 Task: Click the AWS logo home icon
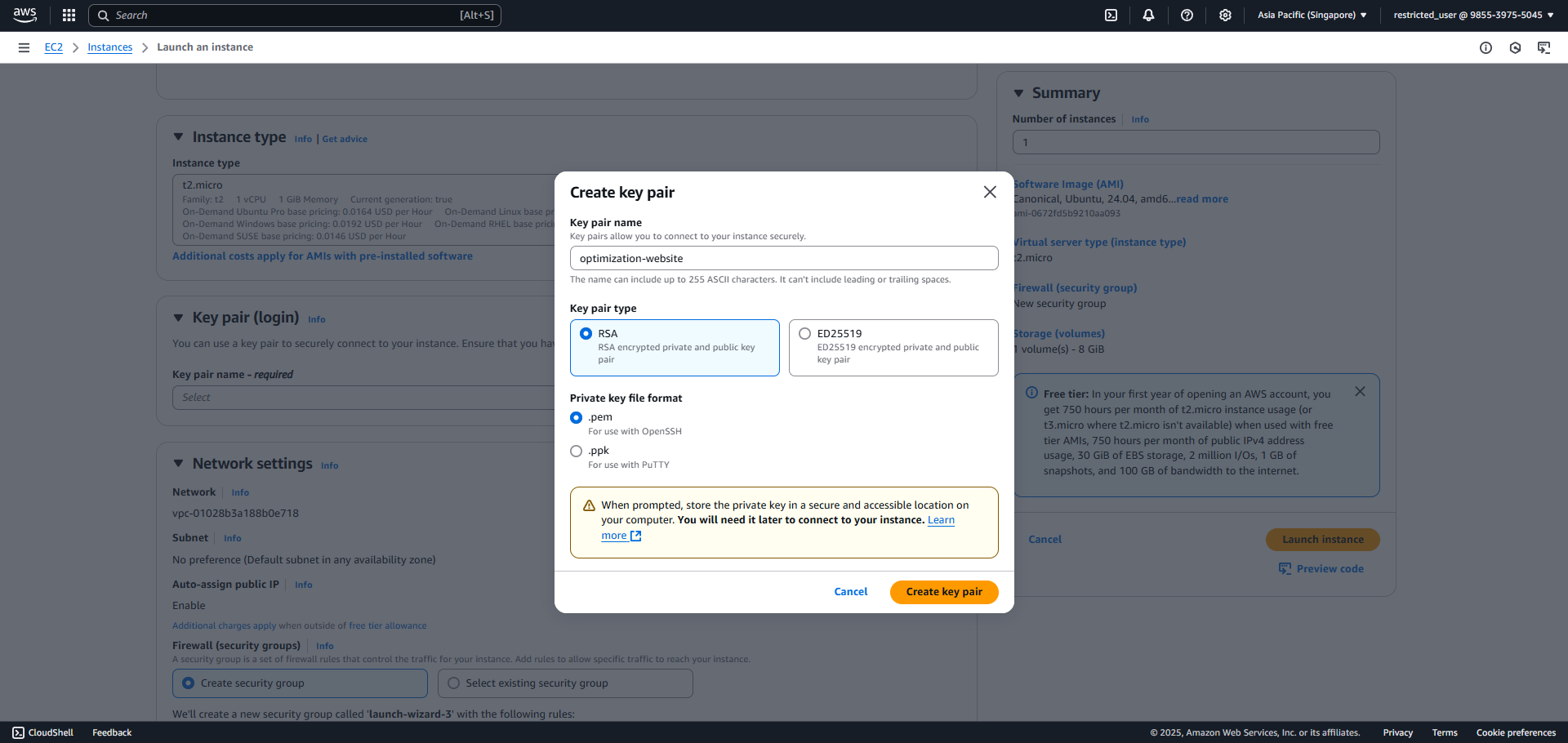(24, 15)
